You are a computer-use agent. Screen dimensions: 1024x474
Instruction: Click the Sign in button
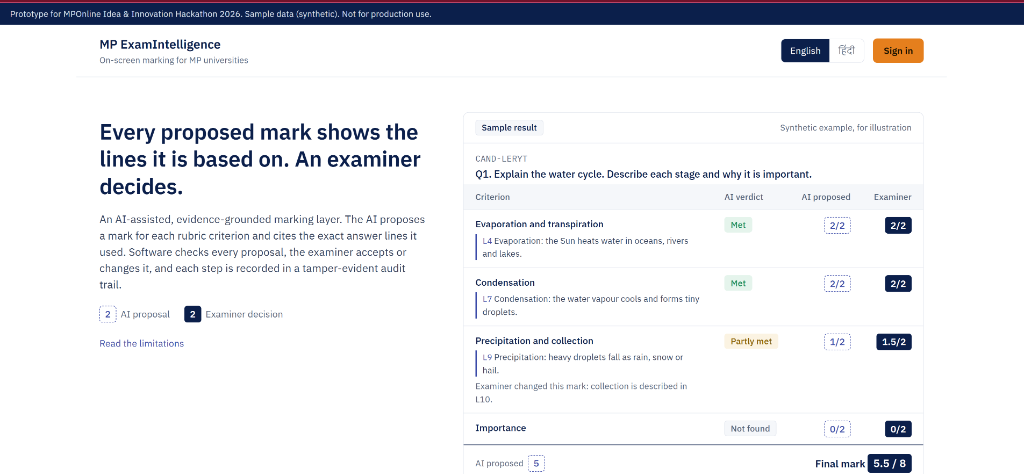coord(898,51)
